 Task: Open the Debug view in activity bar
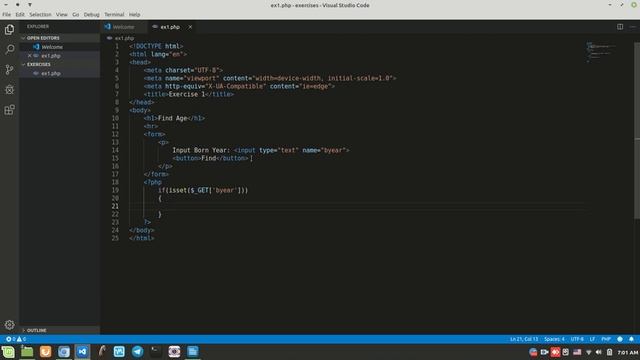[x=9, y=89]
